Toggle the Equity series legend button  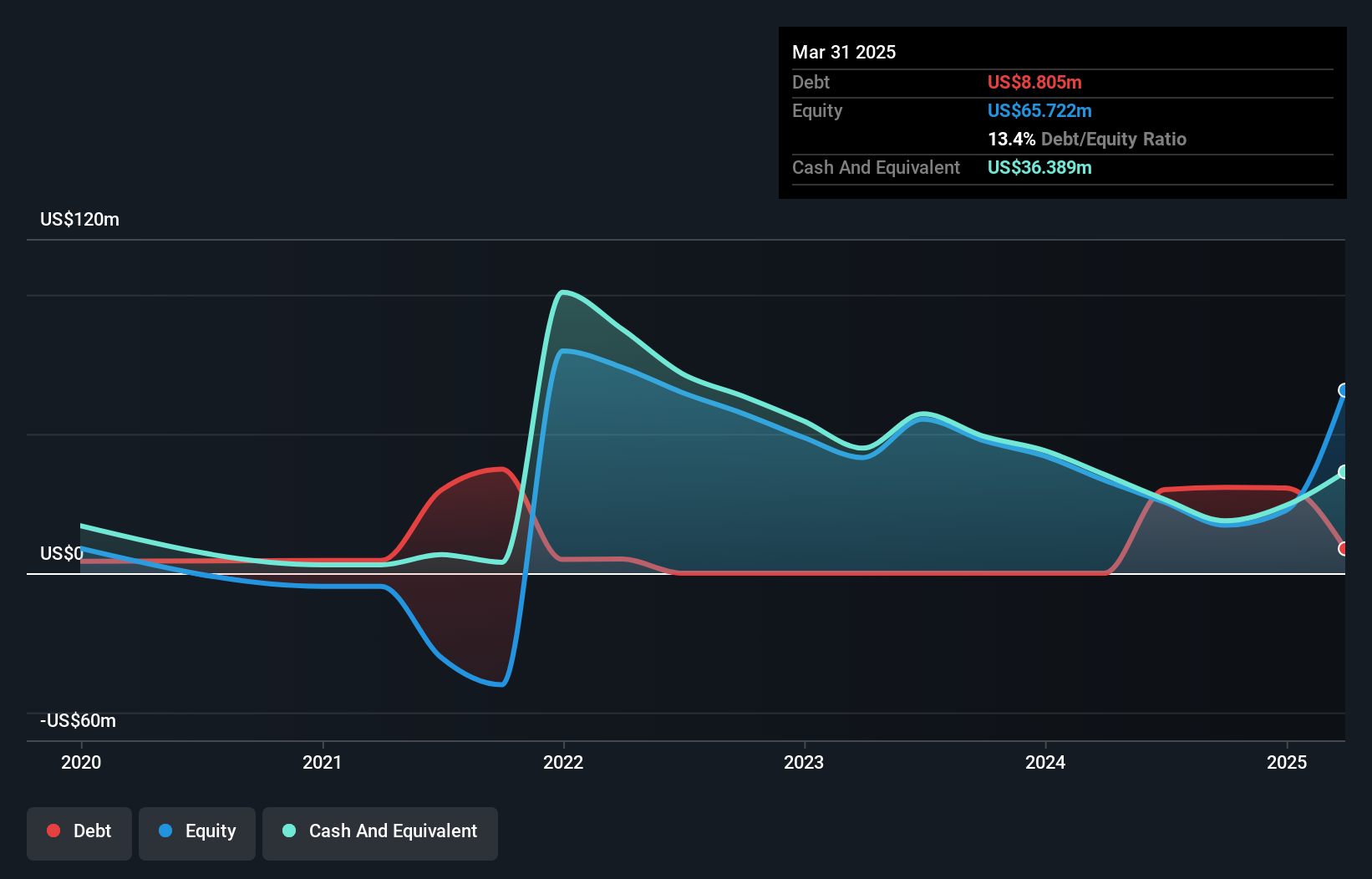(197, 833)
